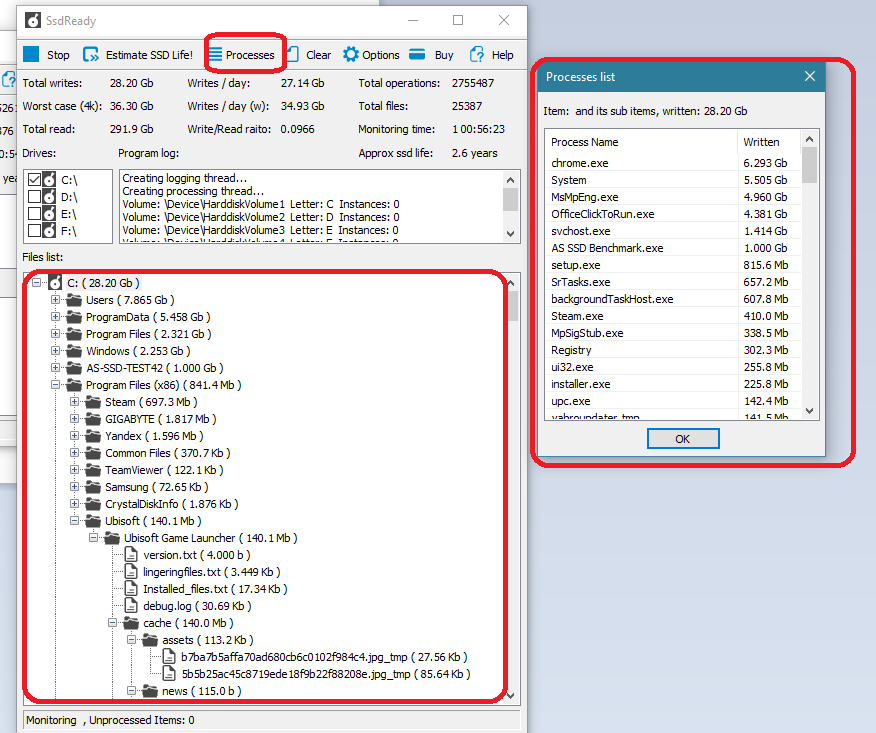Uncheck the C:\ drive checkbox
Viewport: 876px width, 733px height.
tap(35, 179)
